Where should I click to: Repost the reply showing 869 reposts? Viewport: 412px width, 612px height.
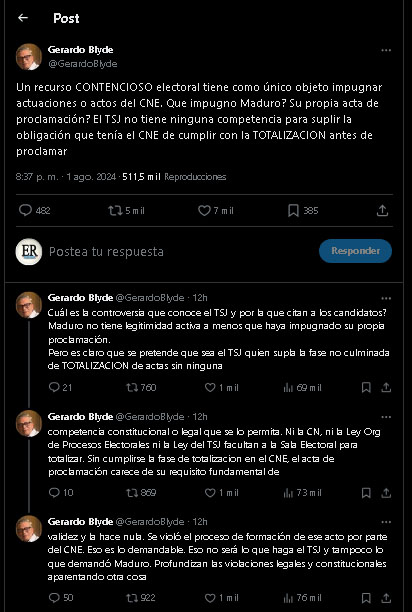coord(141,493)
